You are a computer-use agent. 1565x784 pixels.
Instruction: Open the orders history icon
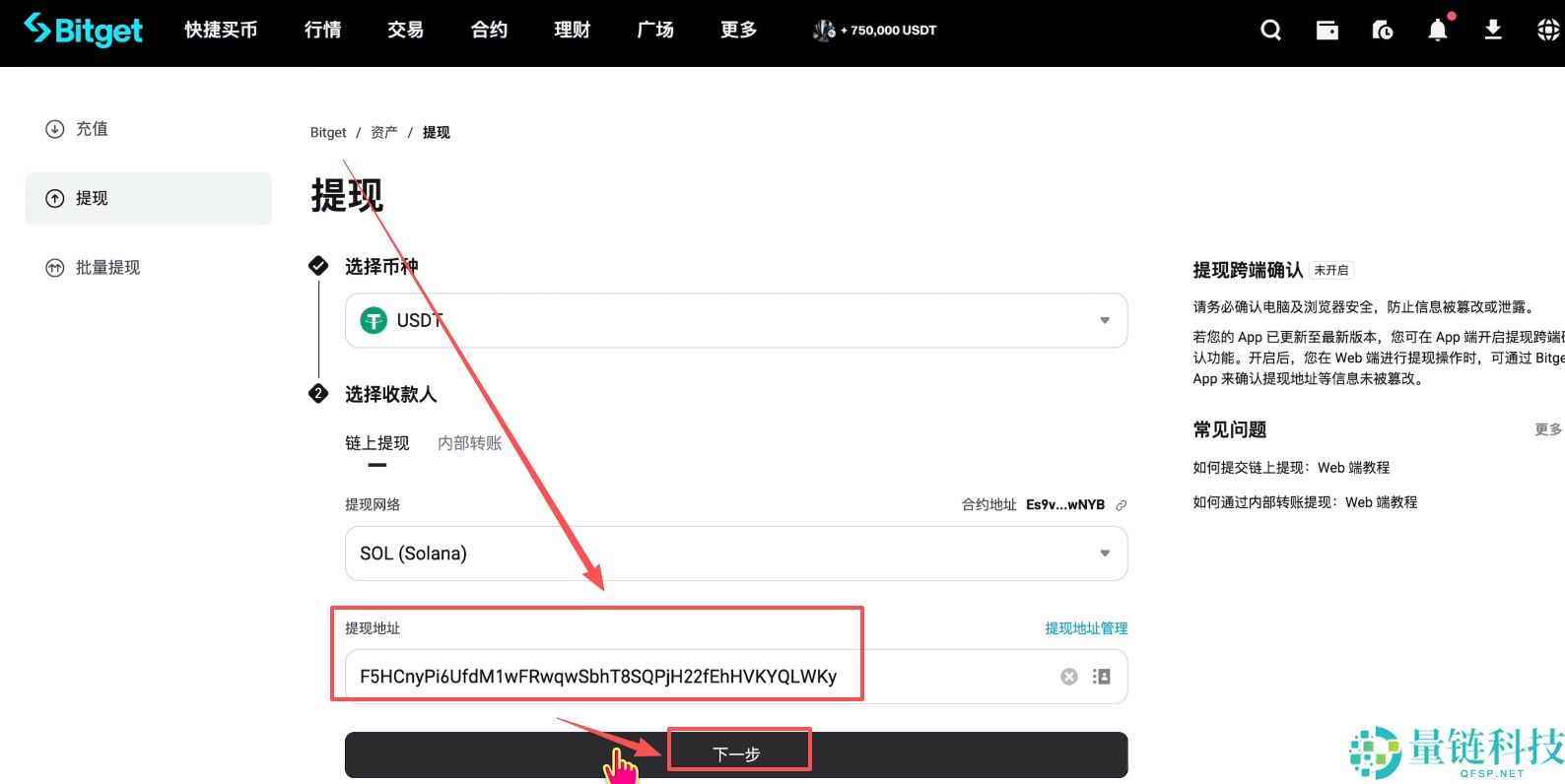pyautogui.click(x=1383, y=31)
